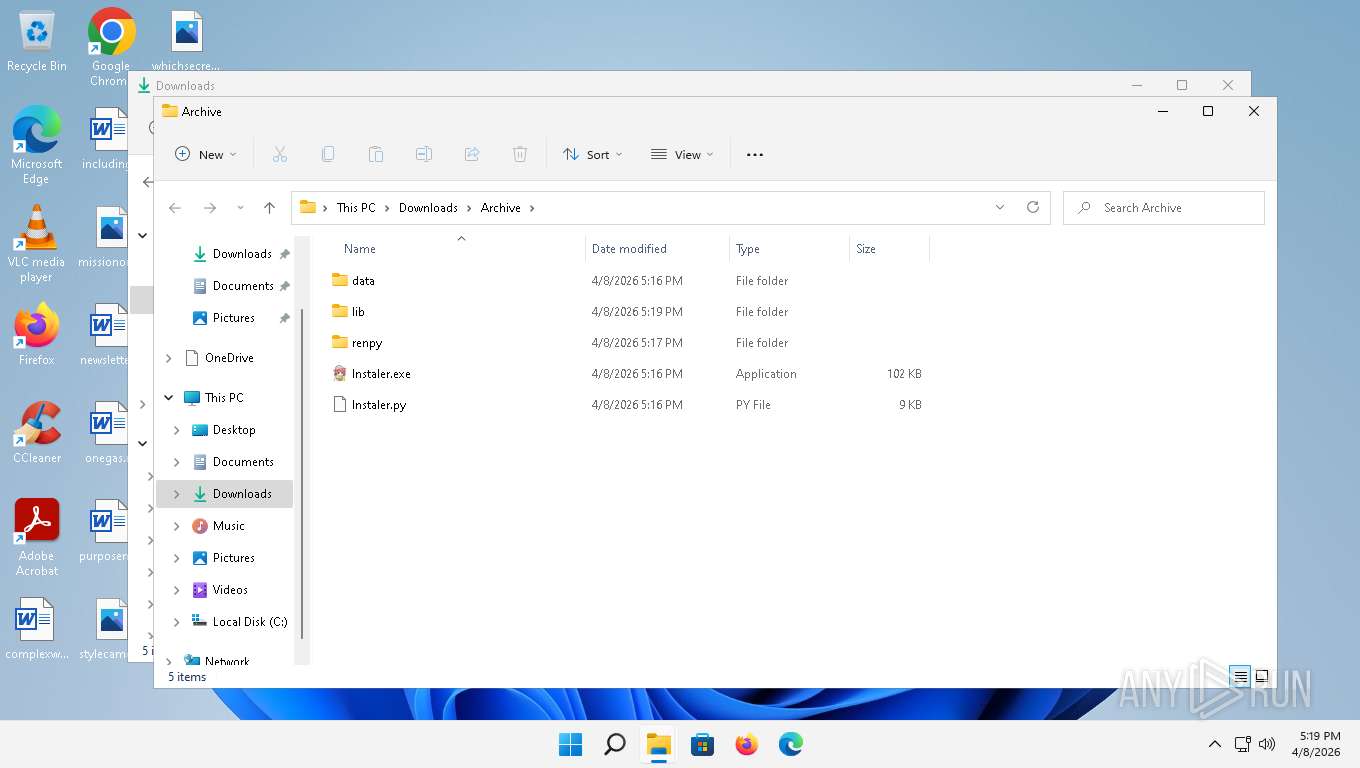Switch to large thumbnails view icon
1360x768 pixels.
[1262, 676]
